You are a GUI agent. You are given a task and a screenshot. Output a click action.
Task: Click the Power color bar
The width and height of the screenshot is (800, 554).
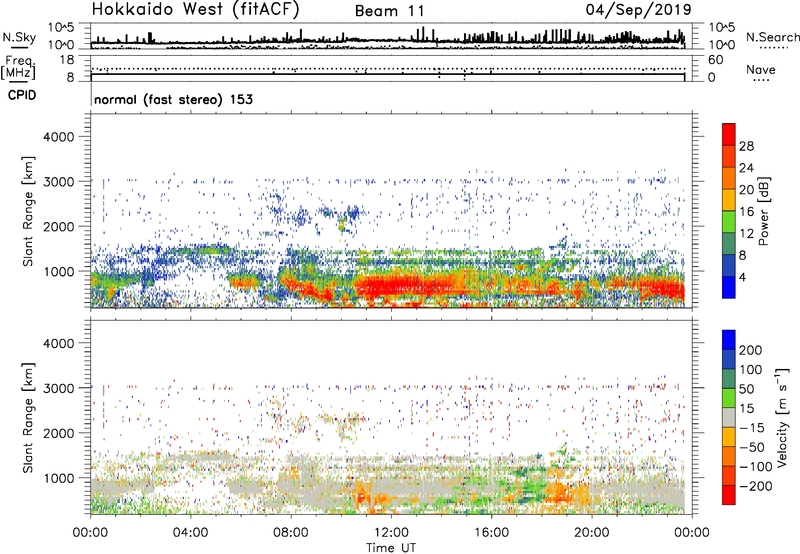tap(729, 211)
